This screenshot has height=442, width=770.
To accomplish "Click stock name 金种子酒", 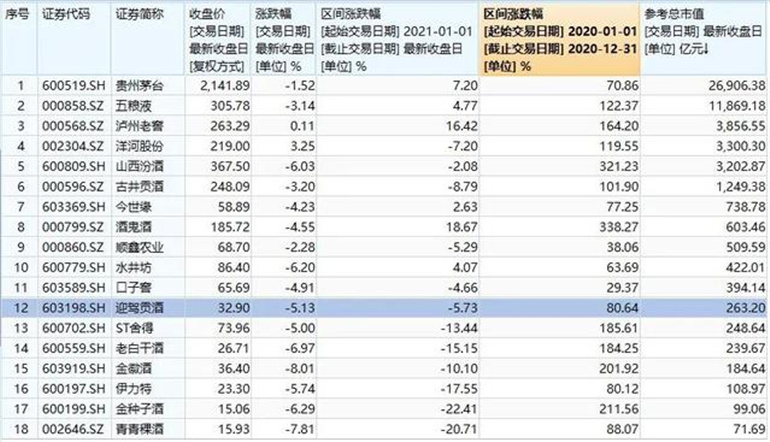I will (x=139, y=409).
